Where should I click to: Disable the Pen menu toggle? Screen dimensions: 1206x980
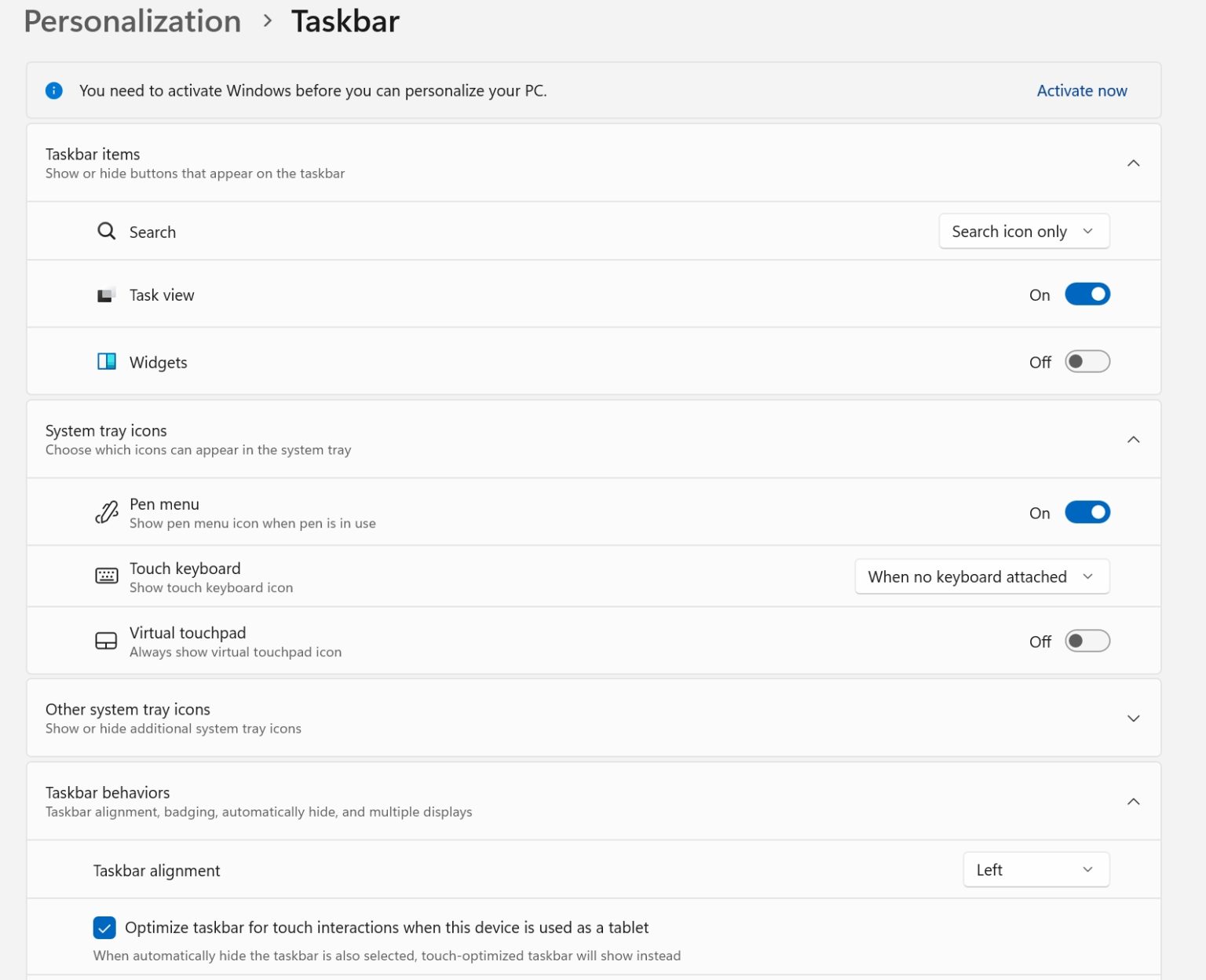(1087, 512)
